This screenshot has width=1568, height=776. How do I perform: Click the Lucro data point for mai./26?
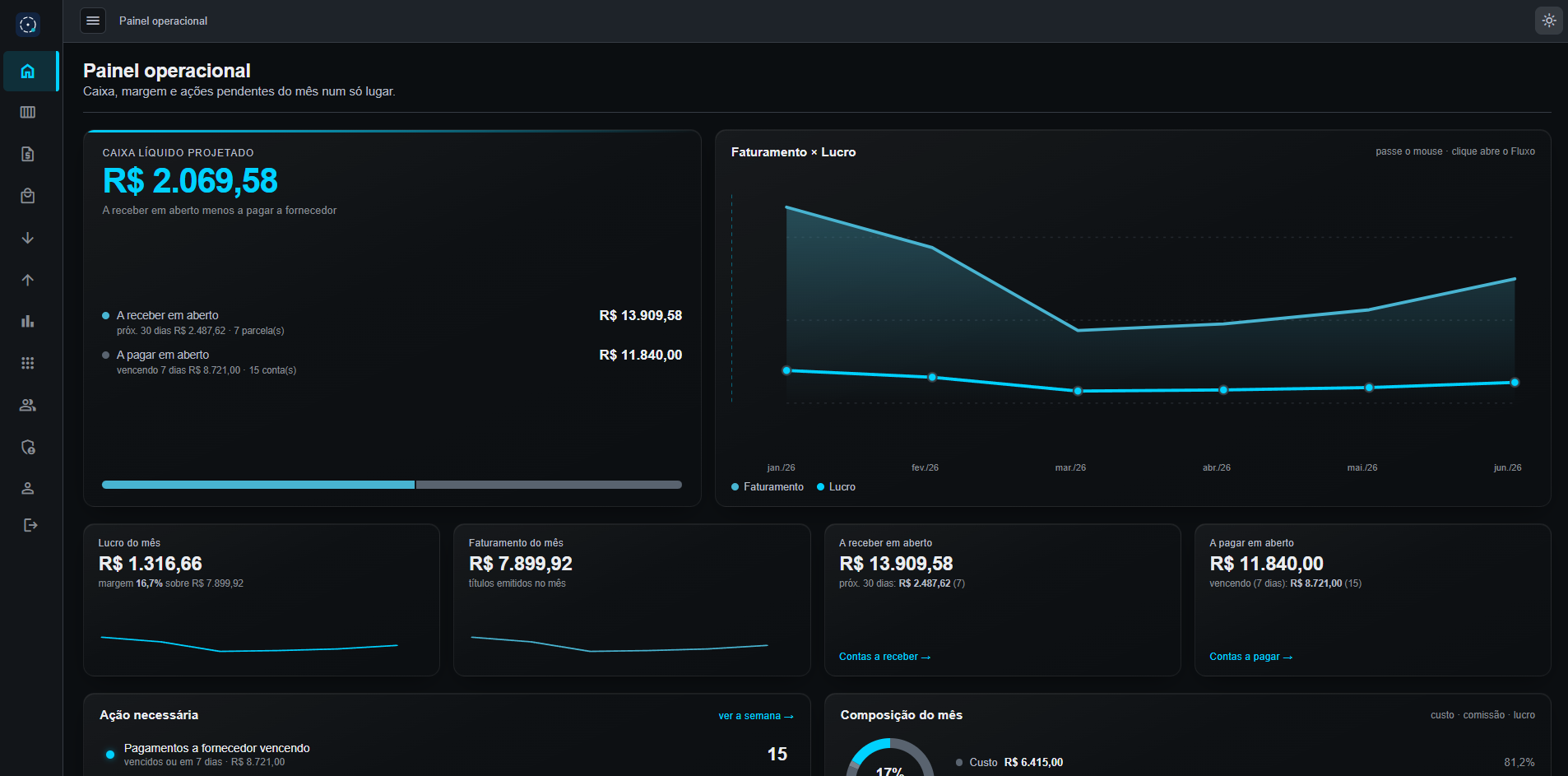(x=1369, y=388)
